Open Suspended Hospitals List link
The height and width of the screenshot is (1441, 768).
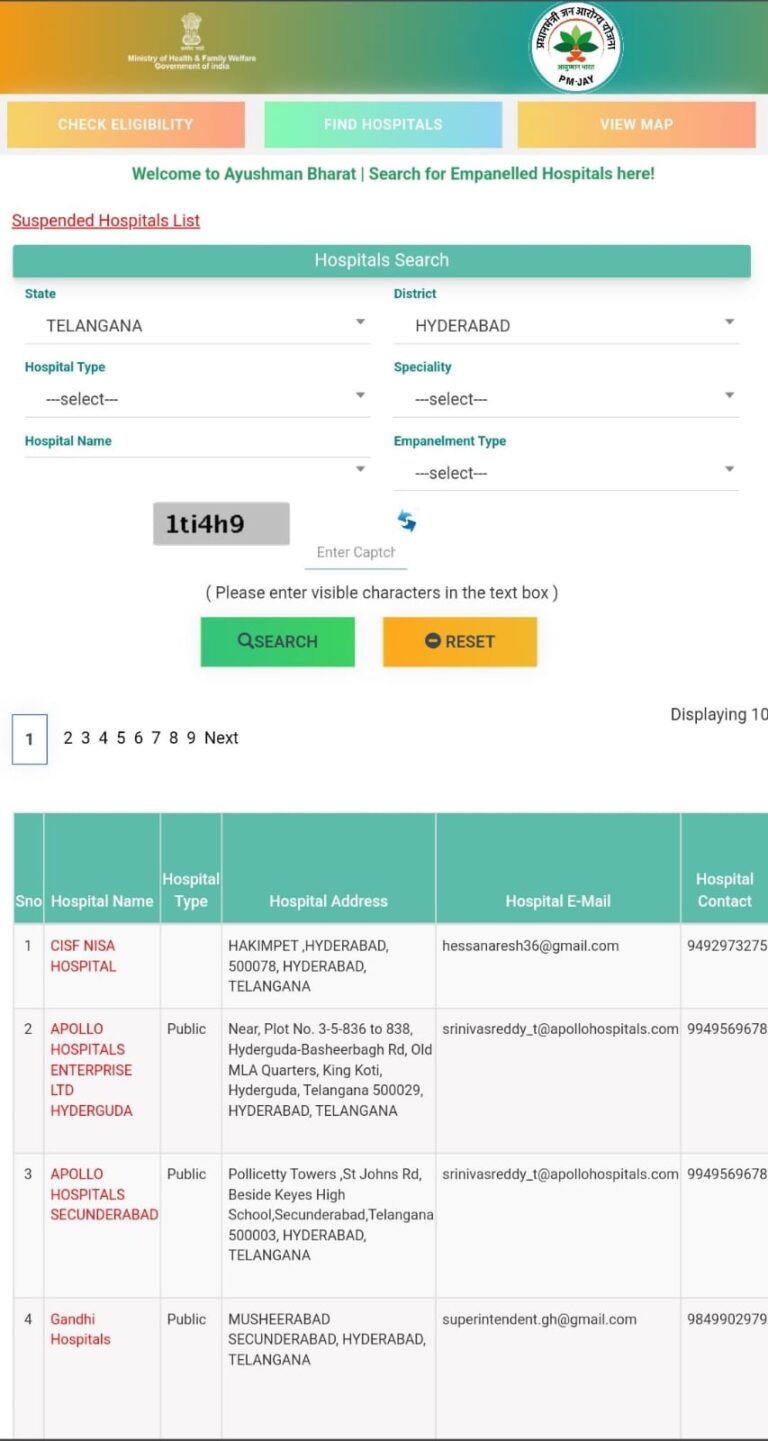pyautogui.click(x=106, y=221)
